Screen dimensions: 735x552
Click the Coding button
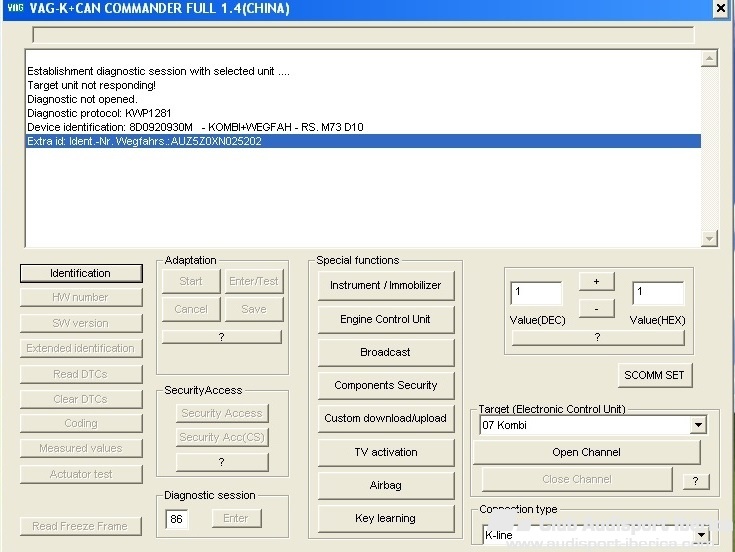click(x=81, y=423)
